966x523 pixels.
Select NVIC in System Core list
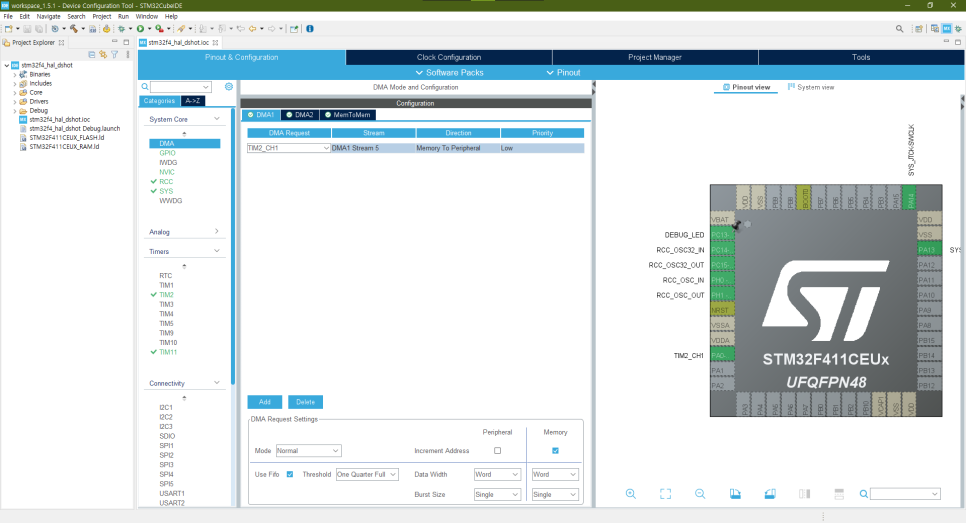click(x=166, y=172)
